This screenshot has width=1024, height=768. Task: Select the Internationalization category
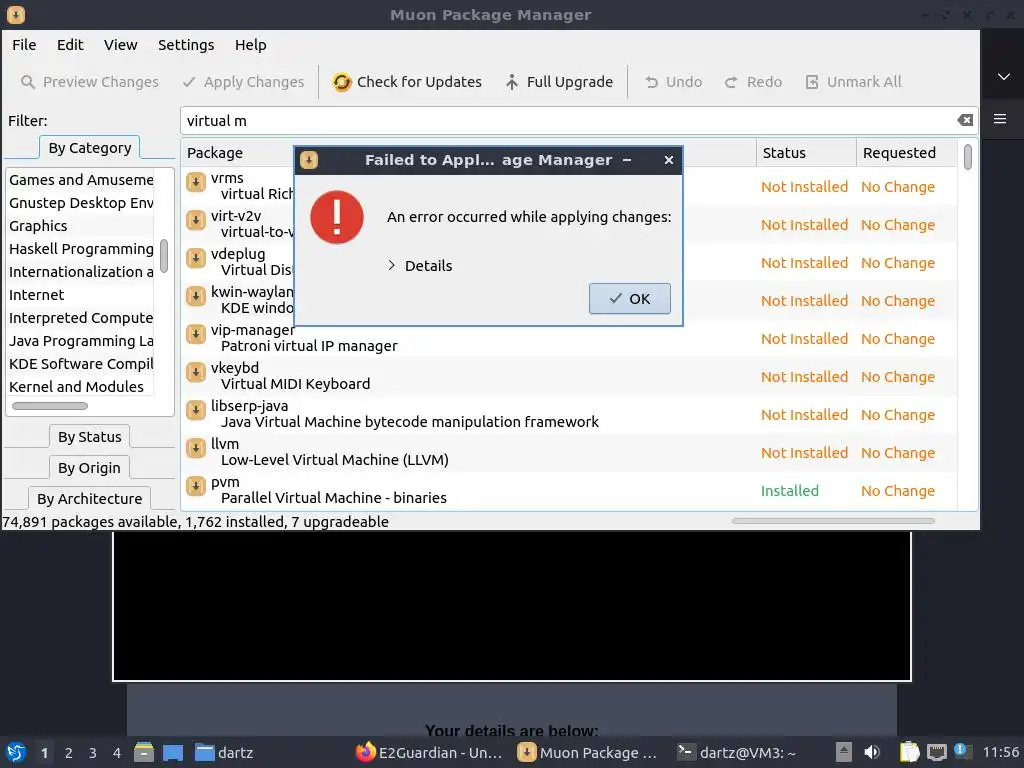(81, 271)
